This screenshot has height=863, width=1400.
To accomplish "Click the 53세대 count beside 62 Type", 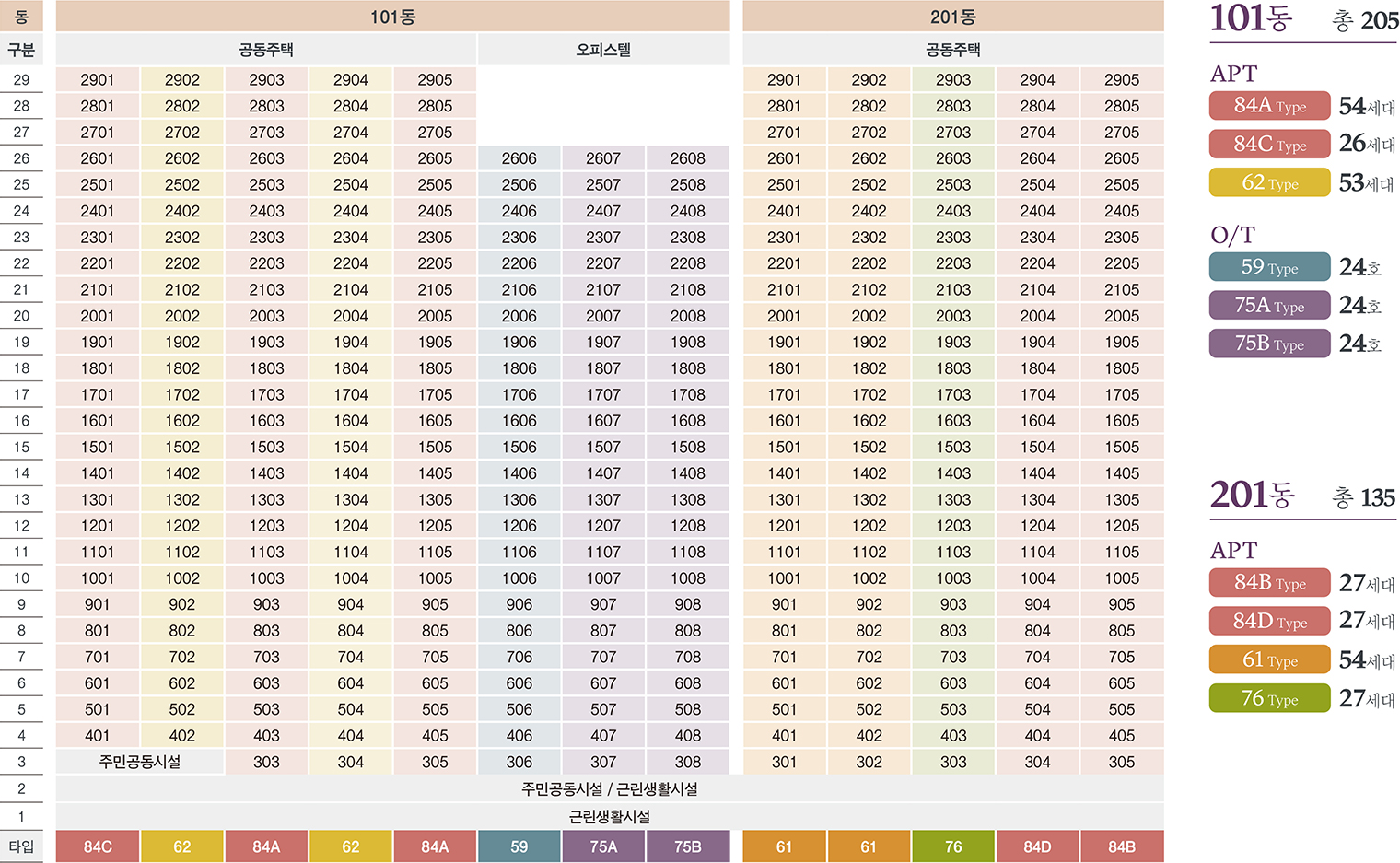I will [x=1367, y=183].
